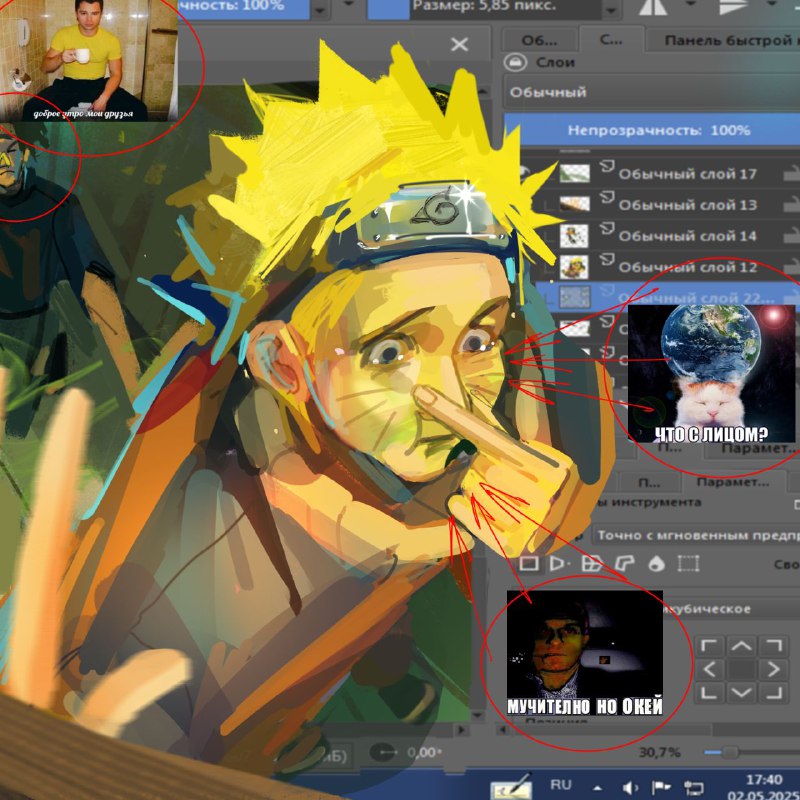
Task: Set anchor point to top-left corner
Action: [x=709, y=646]
